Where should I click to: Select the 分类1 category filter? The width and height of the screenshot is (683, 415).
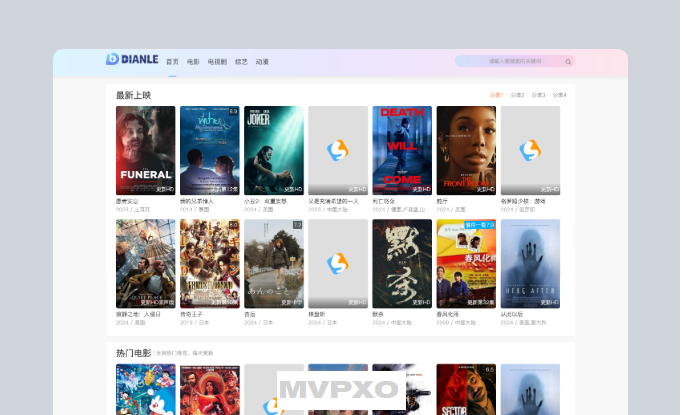click(x=496, y=95)
